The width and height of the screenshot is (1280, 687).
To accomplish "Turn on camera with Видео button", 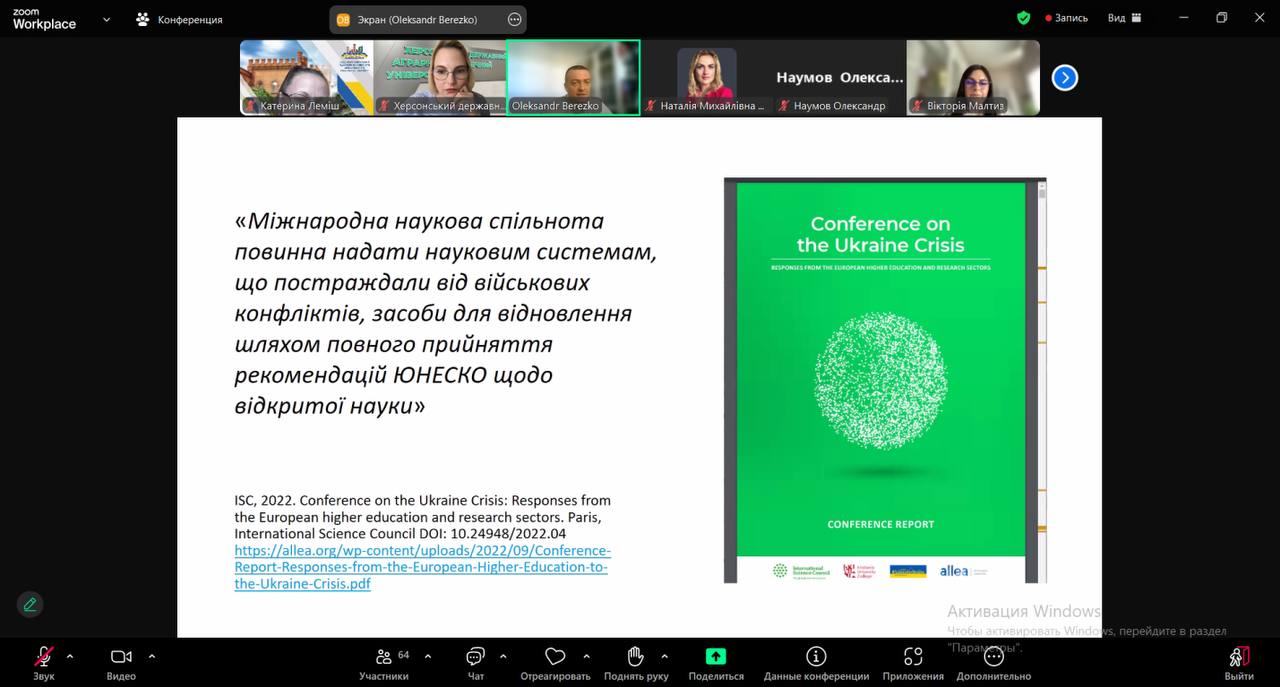I will (x=121, y=663).
